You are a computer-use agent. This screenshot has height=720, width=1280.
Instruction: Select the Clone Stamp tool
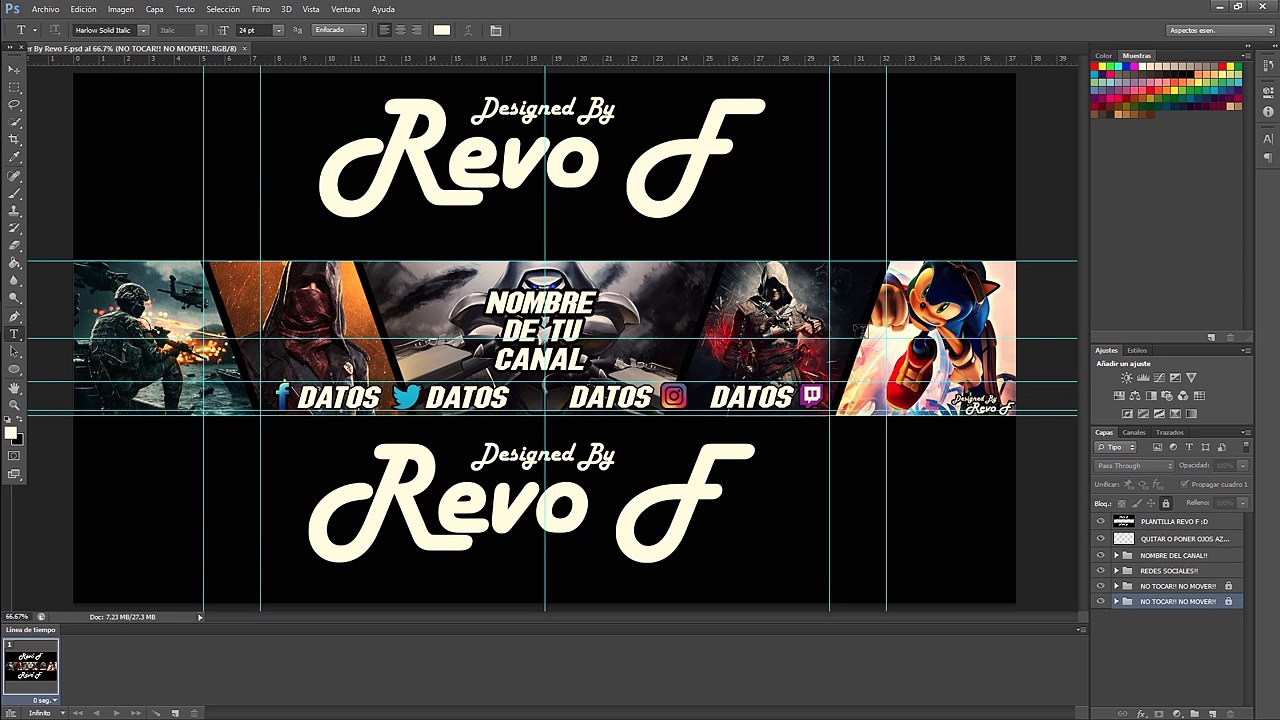[x=14, y=211]
